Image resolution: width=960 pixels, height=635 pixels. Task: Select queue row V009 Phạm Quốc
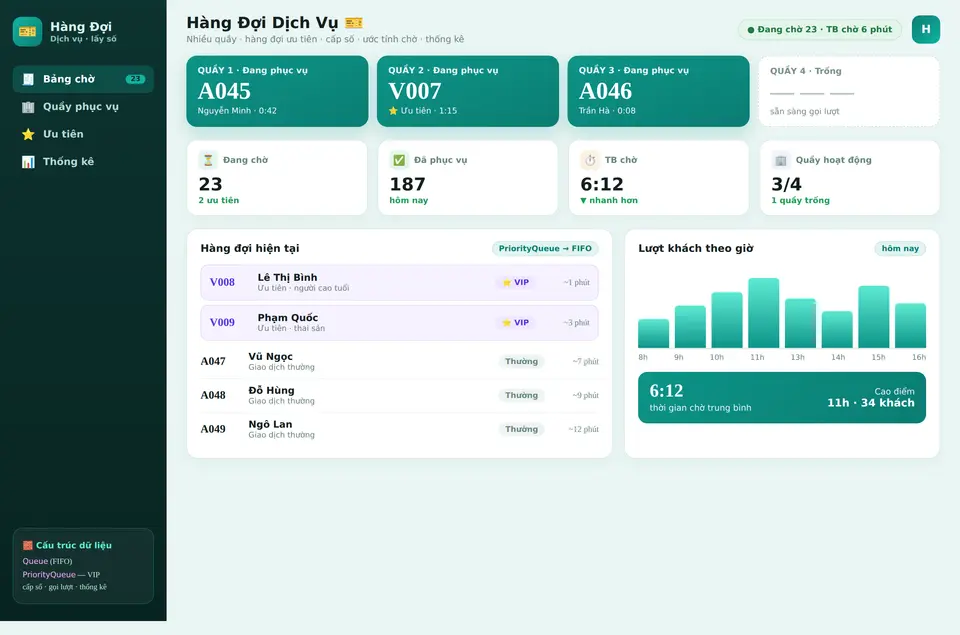click(399, 323)
